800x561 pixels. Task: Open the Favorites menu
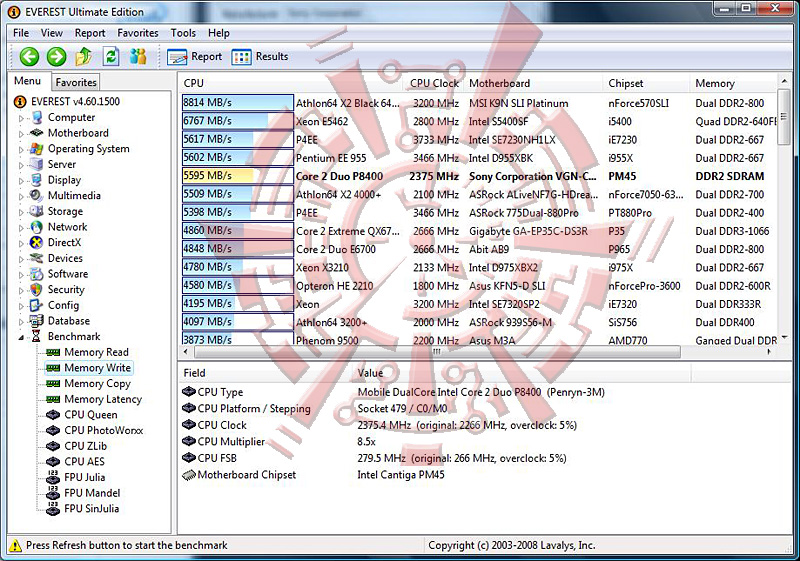(x=138, y=33)
